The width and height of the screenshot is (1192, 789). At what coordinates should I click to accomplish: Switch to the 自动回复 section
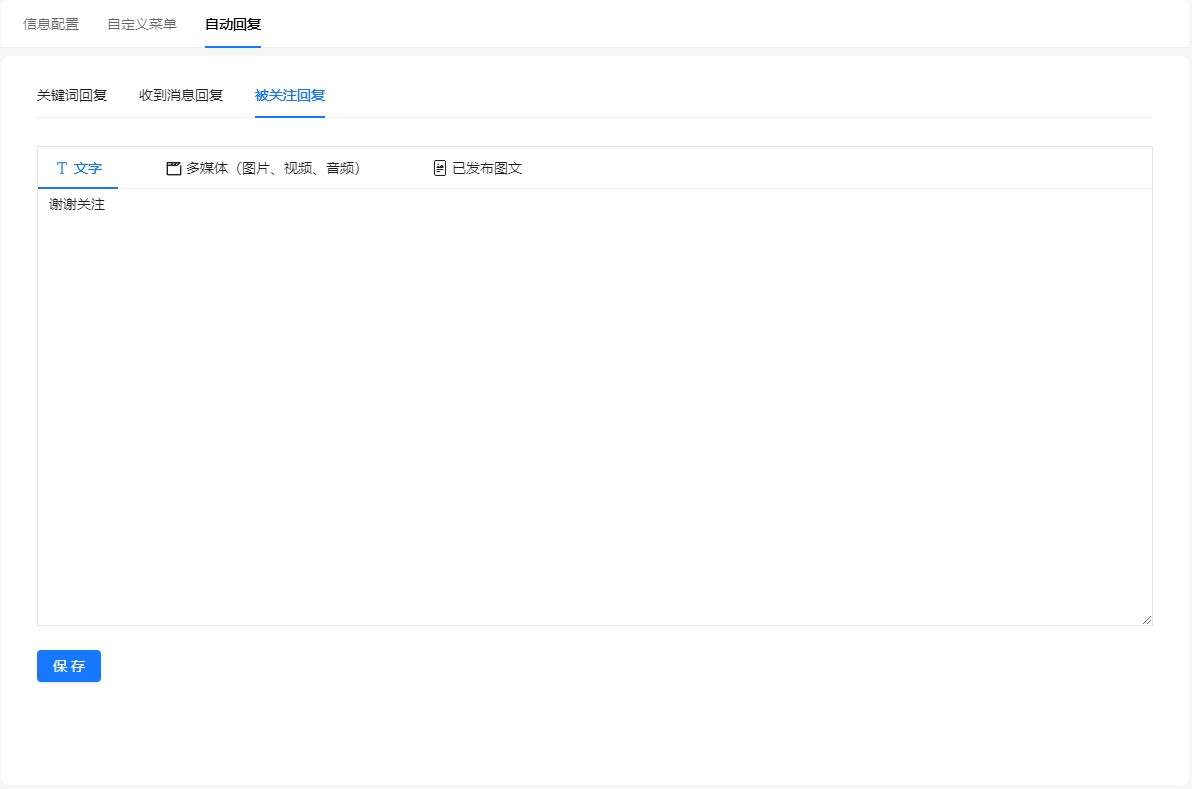(x=232, y=24)
